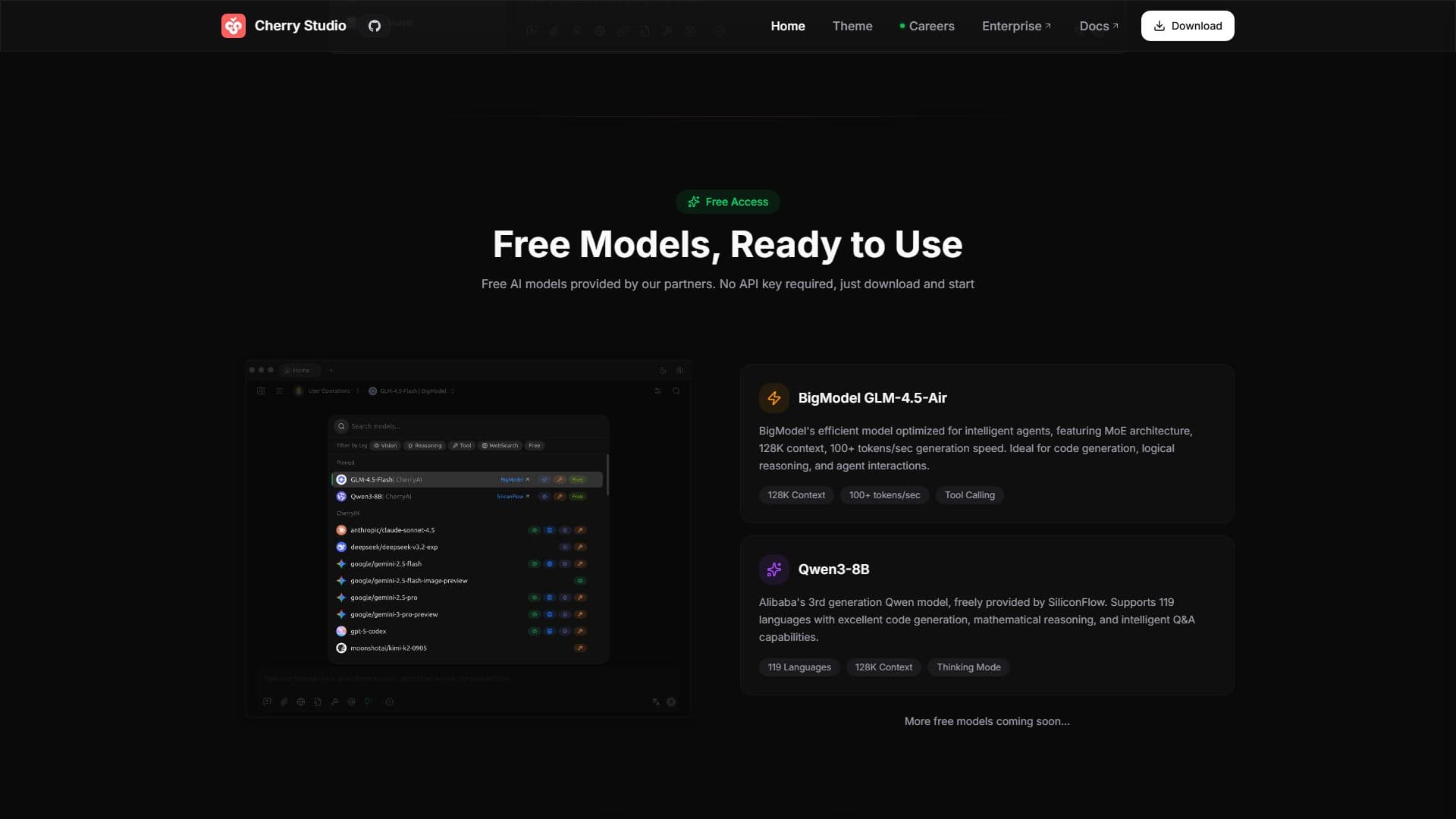The image size is (1456, 819).
Task: Click the Download button in the header
Action: [1188, 26]
